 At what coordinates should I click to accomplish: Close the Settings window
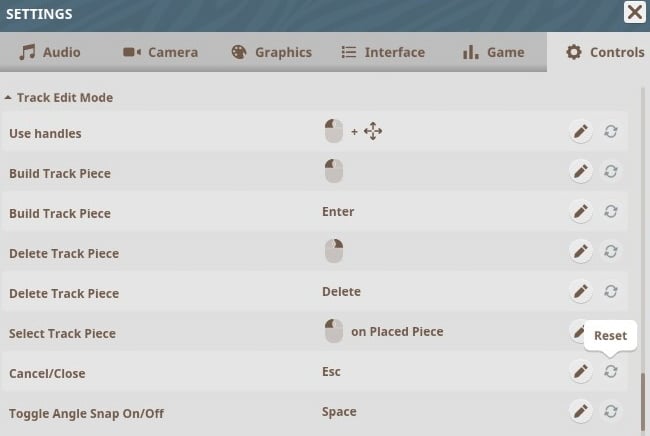click(634, 12)
